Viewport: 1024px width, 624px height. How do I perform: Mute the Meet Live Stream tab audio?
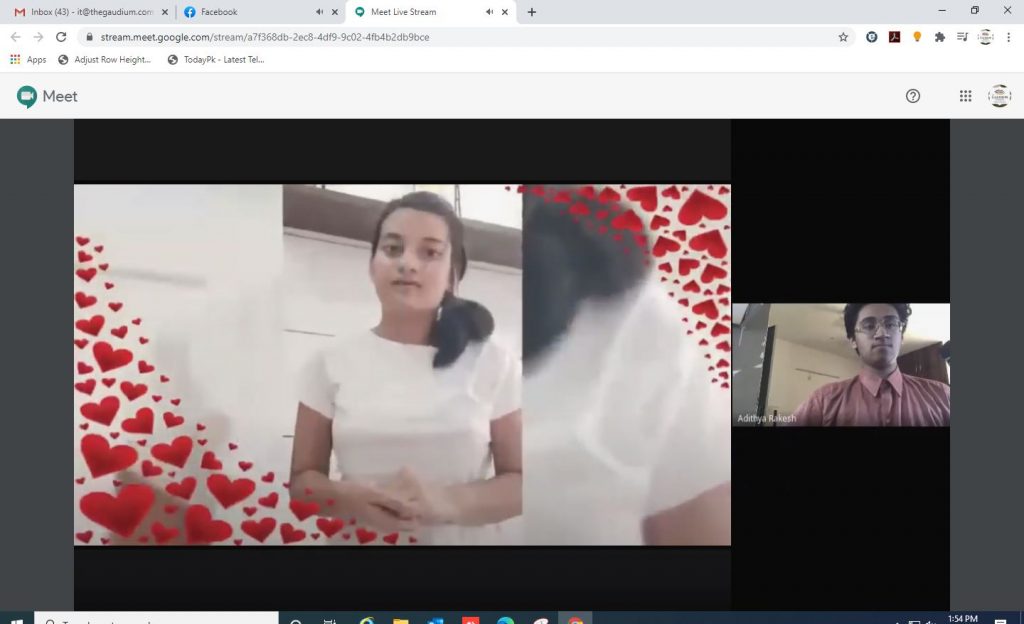click(489, 12)
